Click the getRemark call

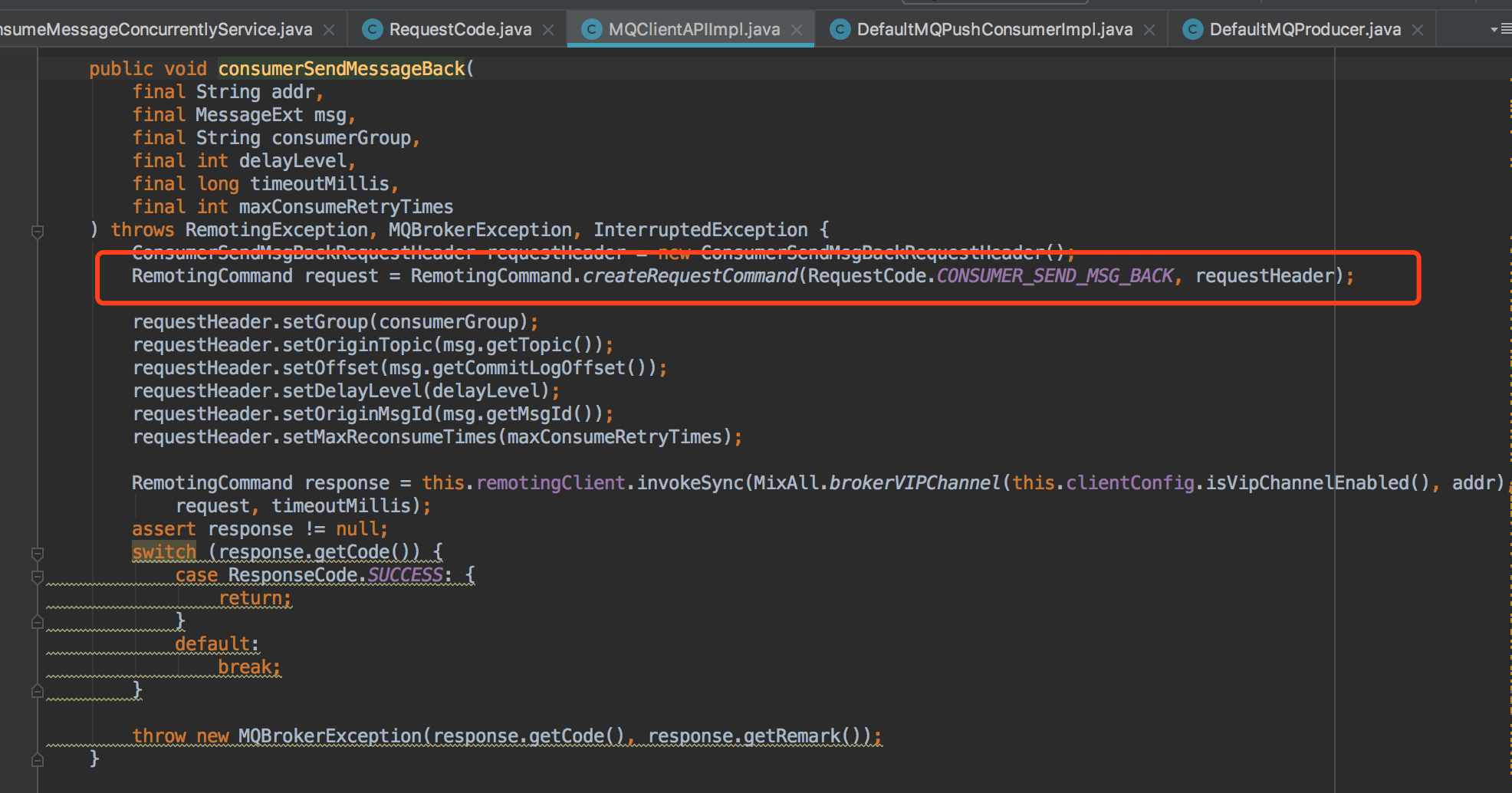point(793,736)
